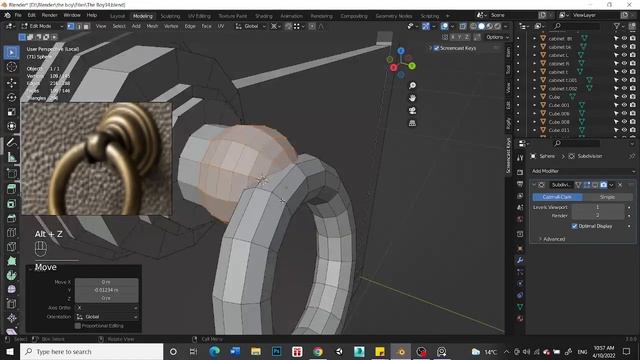Open the Orientation Global dropdown in Move panel
This screenshot has width=640, height=360.
[107, 317]
